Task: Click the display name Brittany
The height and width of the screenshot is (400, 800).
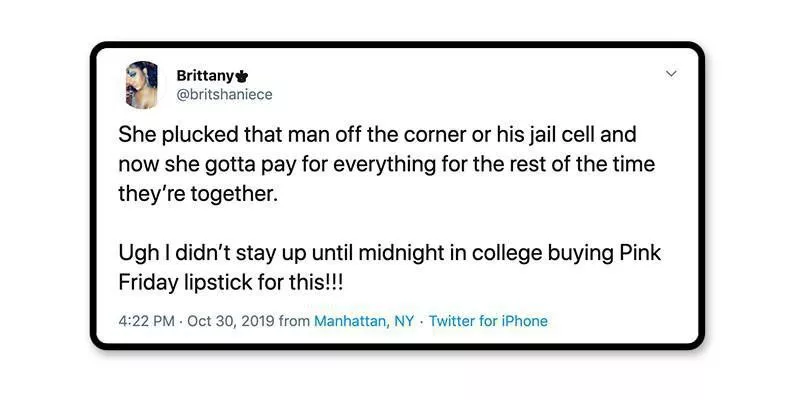Action: pyautogui.click(x=205, y=75)
